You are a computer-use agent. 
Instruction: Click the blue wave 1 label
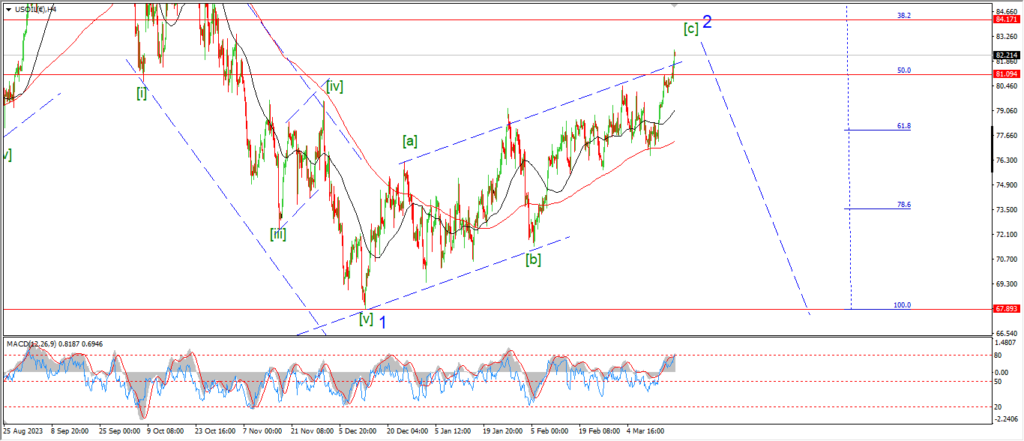point(383,321)
